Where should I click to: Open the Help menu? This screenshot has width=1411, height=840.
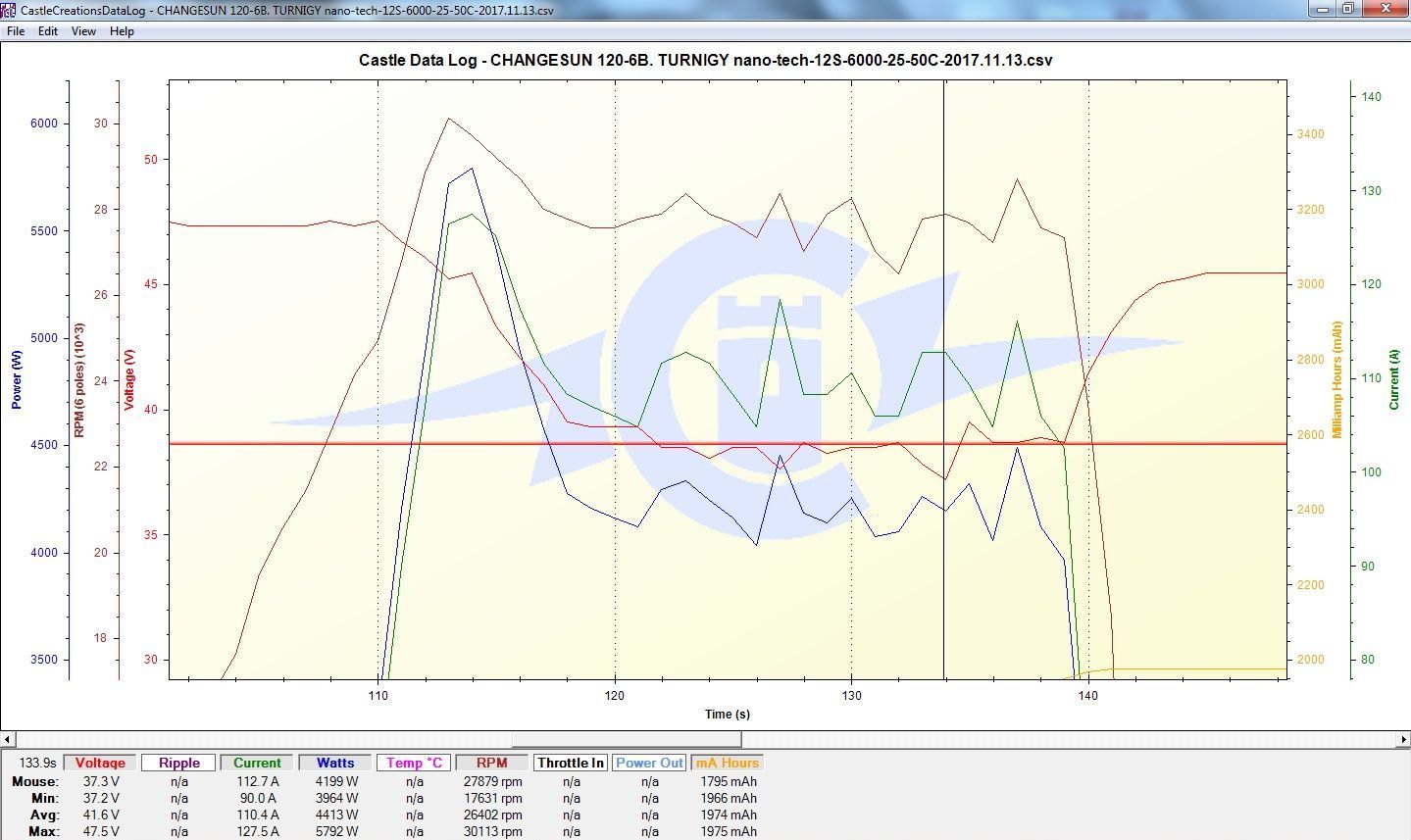tap(122, 31)
